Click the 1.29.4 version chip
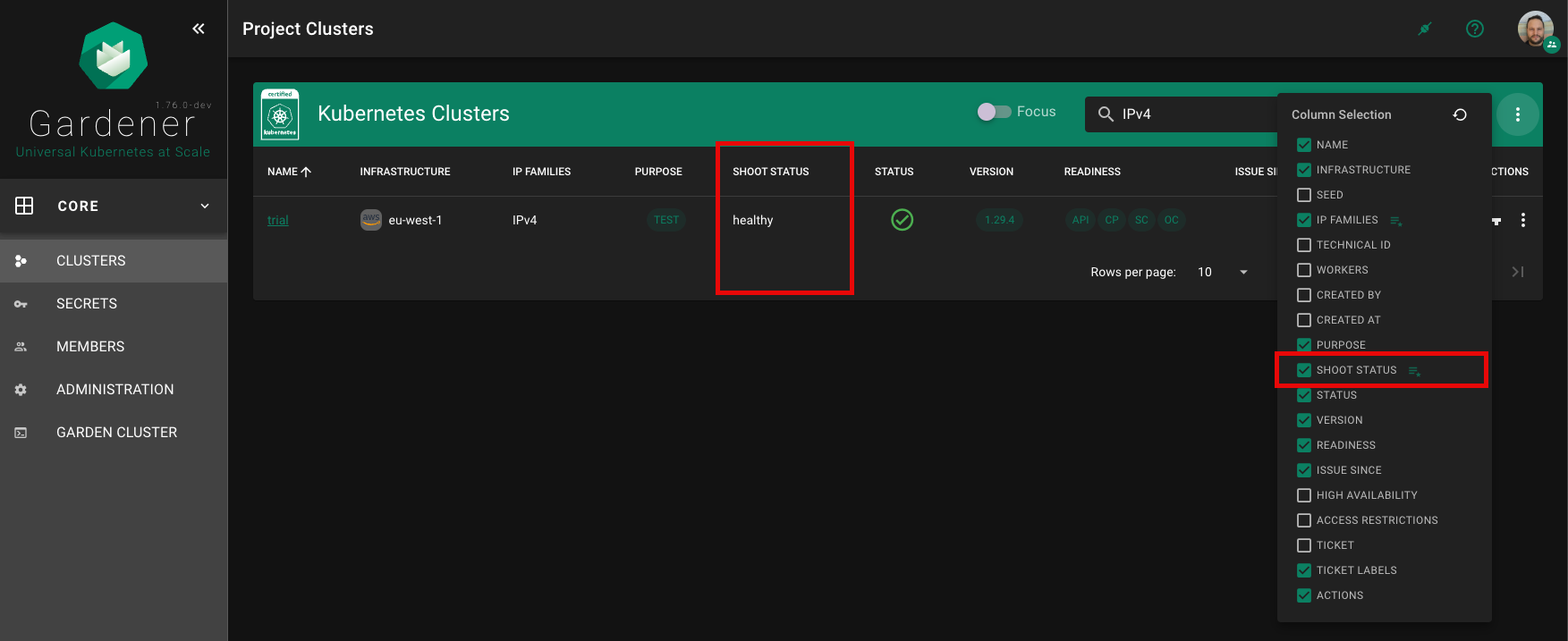This screenshot has width=1568, height=641. [x=999, y=220]
